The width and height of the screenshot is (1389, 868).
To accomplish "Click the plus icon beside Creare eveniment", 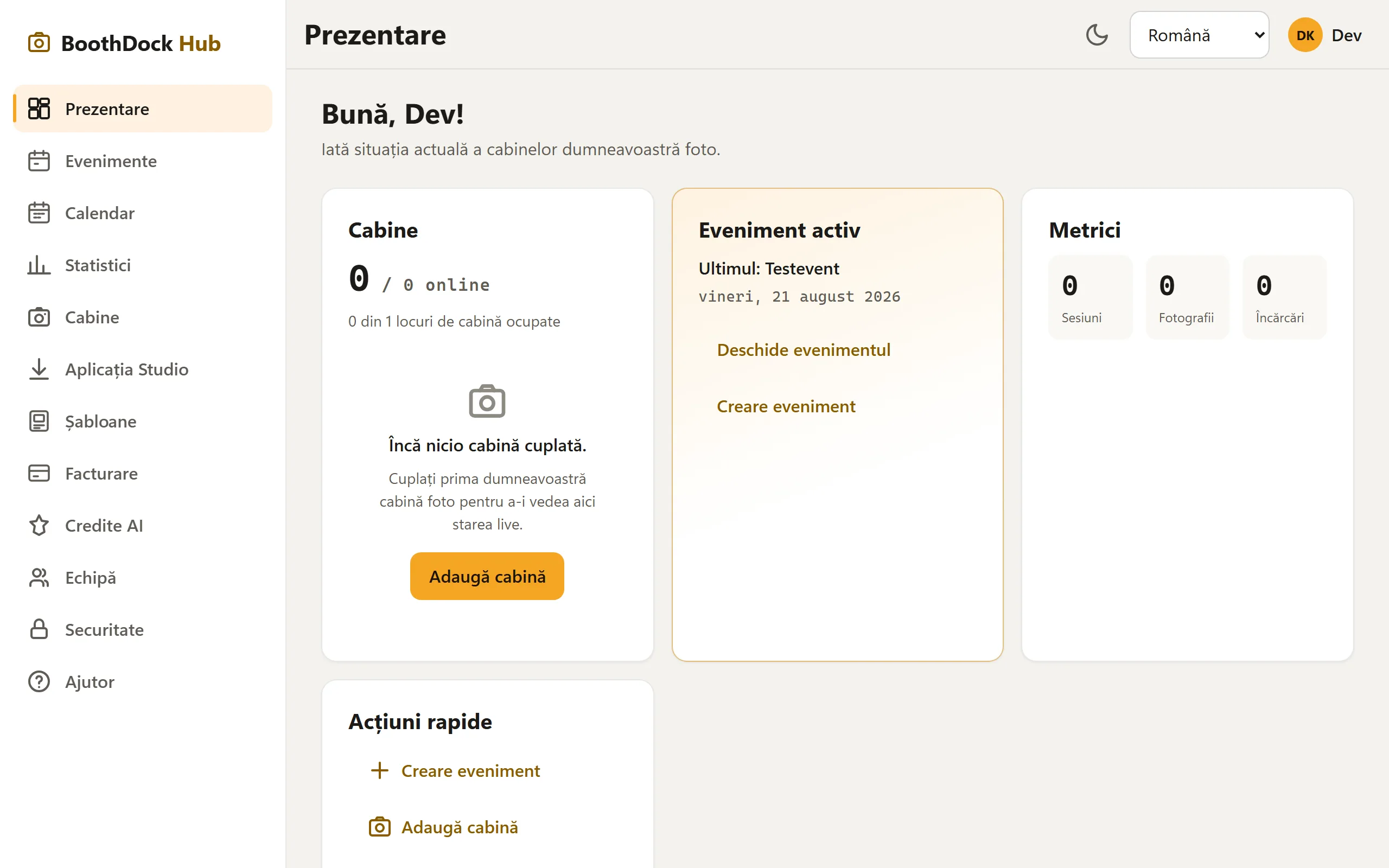I will [379, 770].
